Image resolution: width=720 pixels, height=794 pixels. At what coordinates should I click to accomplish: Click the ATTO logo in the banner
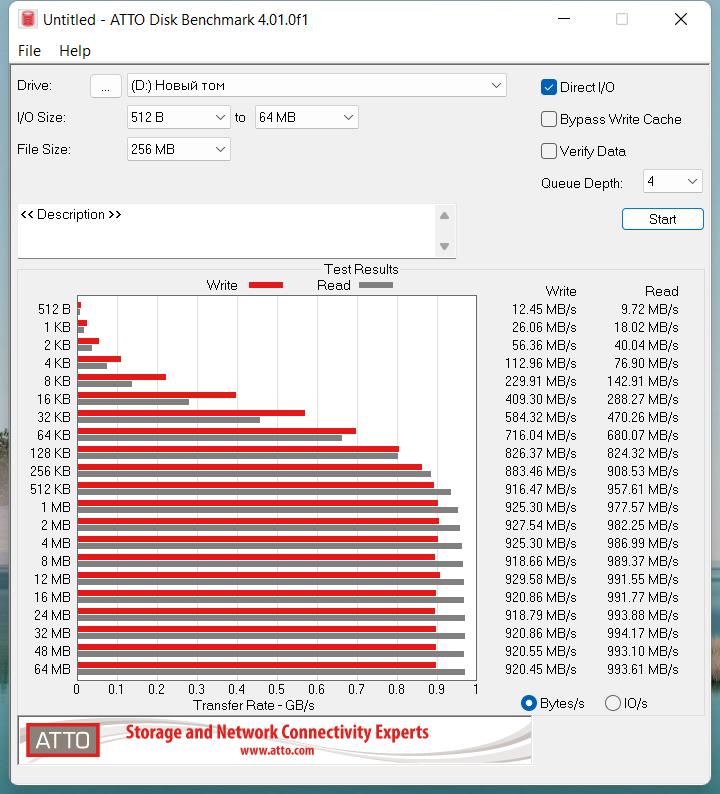coord(63,740)
